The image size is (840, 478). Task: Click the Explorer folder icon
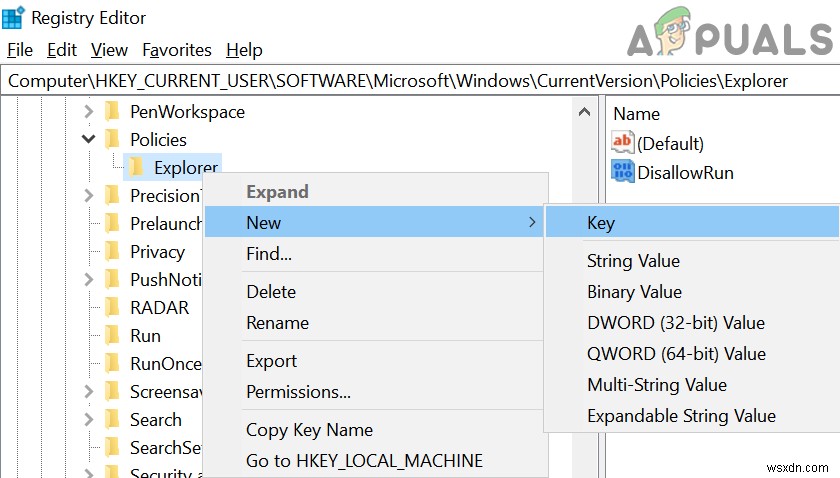136,167
